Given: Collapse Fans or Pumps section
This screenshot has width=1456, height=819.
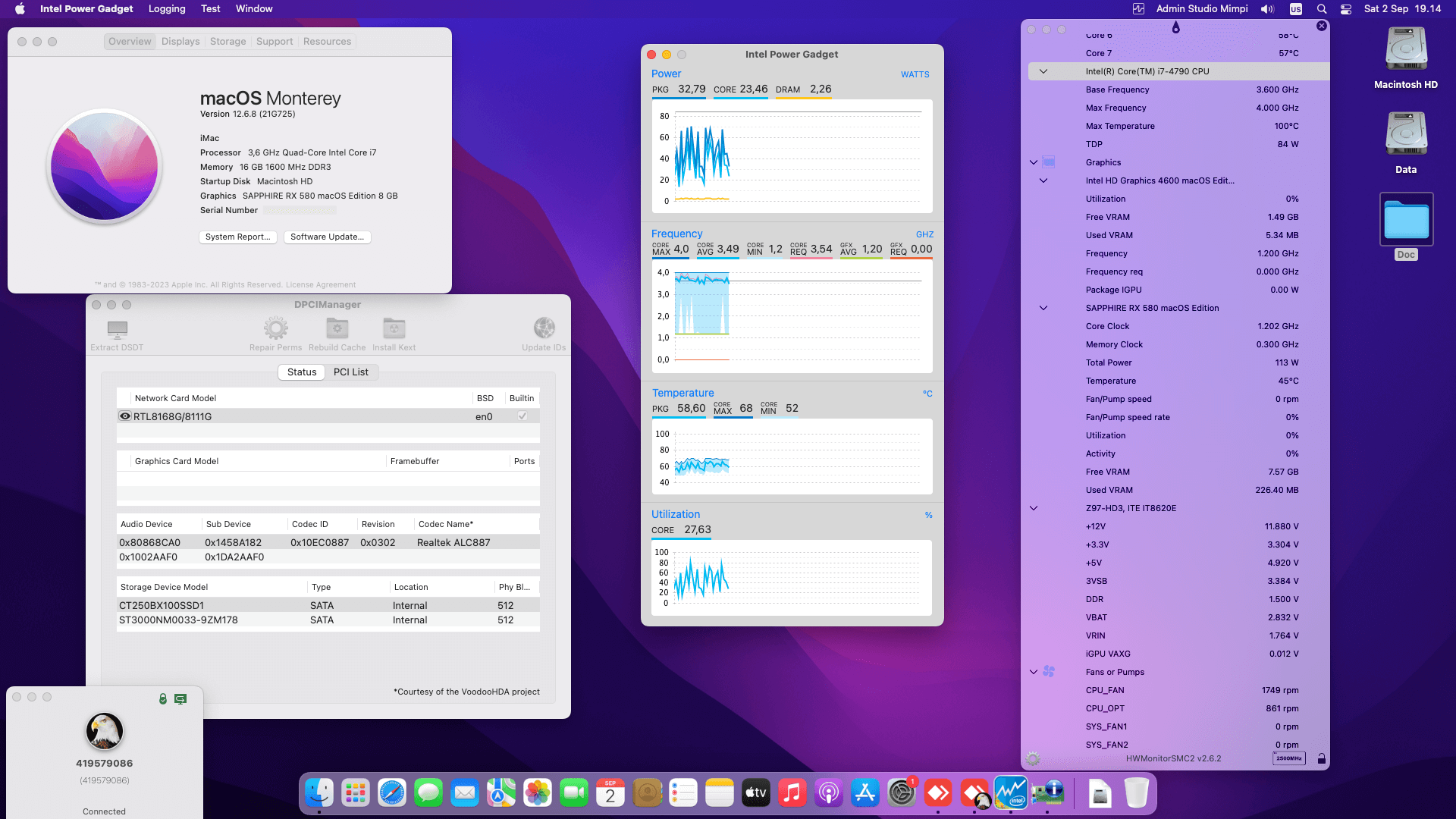Looking at the screenshot, I should pyautogui.click(x=1033, y=672).
